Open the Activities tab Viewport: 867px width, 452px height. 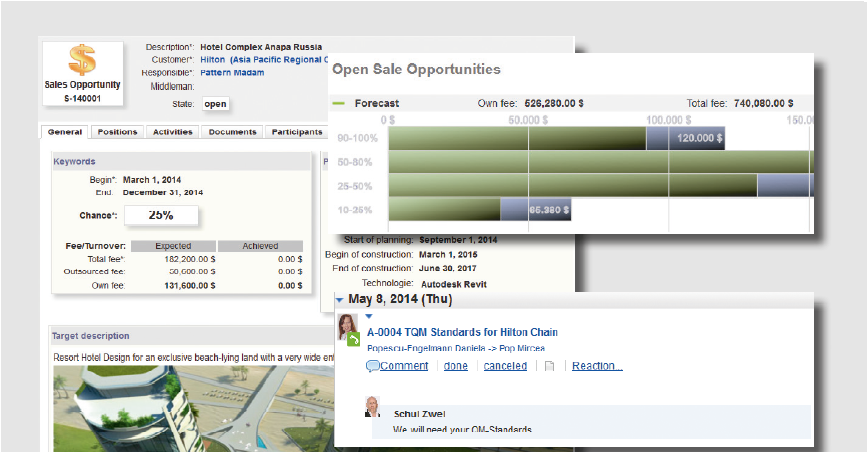(x=173, y=132)
